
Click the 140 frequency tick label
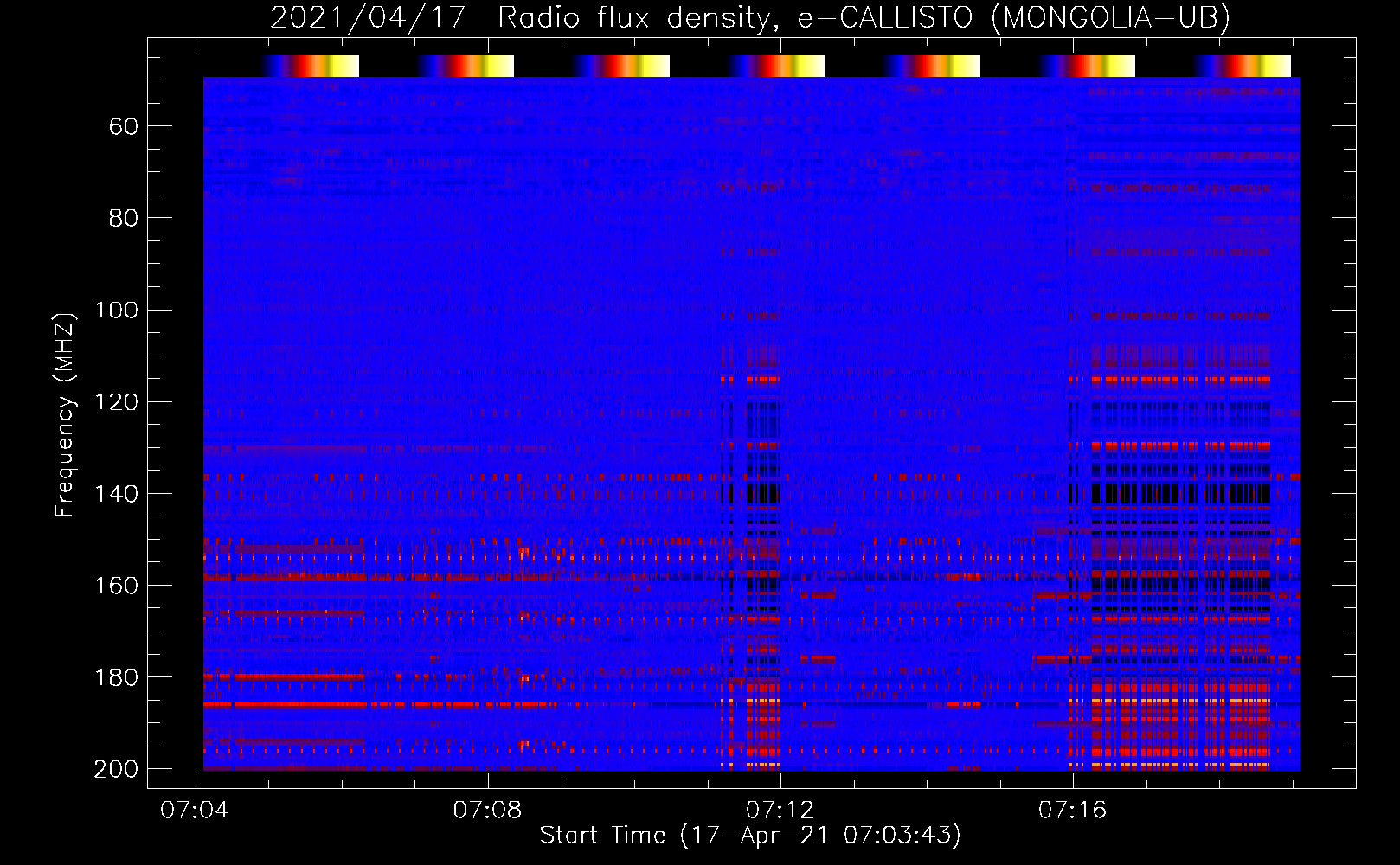116,494
